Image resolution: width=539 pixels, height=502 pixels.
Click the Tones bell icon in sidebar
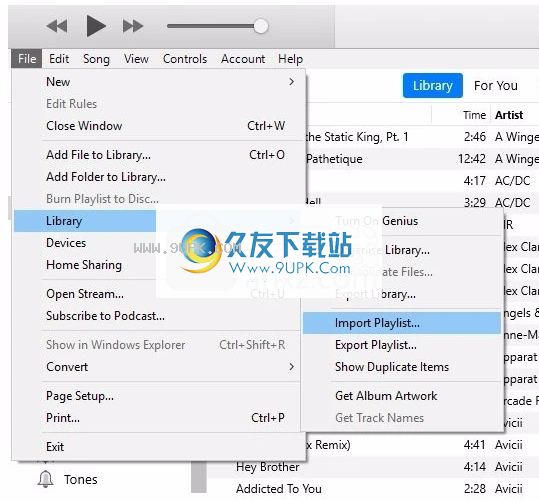(x=46, y=479)
